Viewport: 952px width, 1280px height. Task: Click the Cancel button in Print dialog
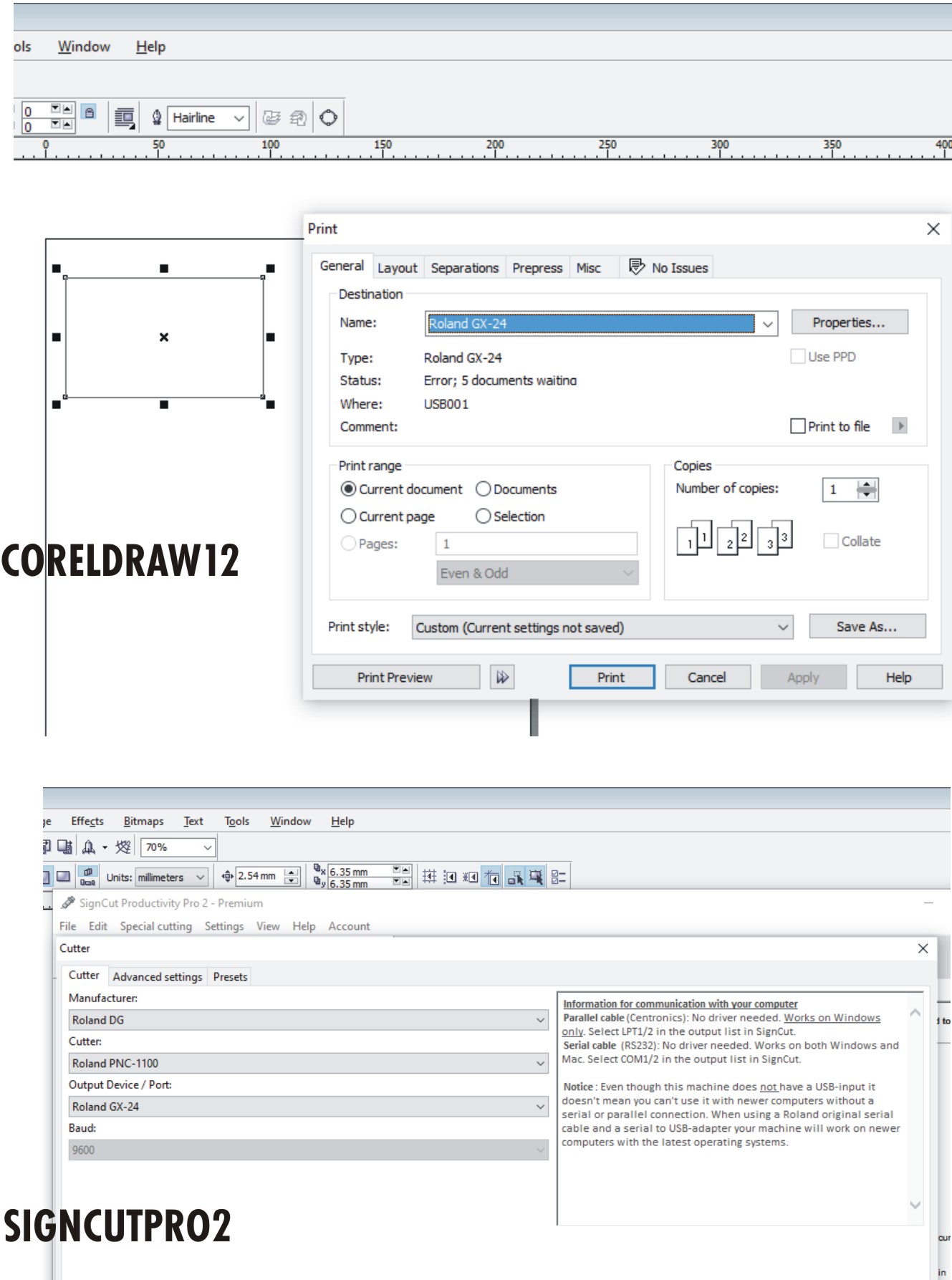tap(707, 677)
